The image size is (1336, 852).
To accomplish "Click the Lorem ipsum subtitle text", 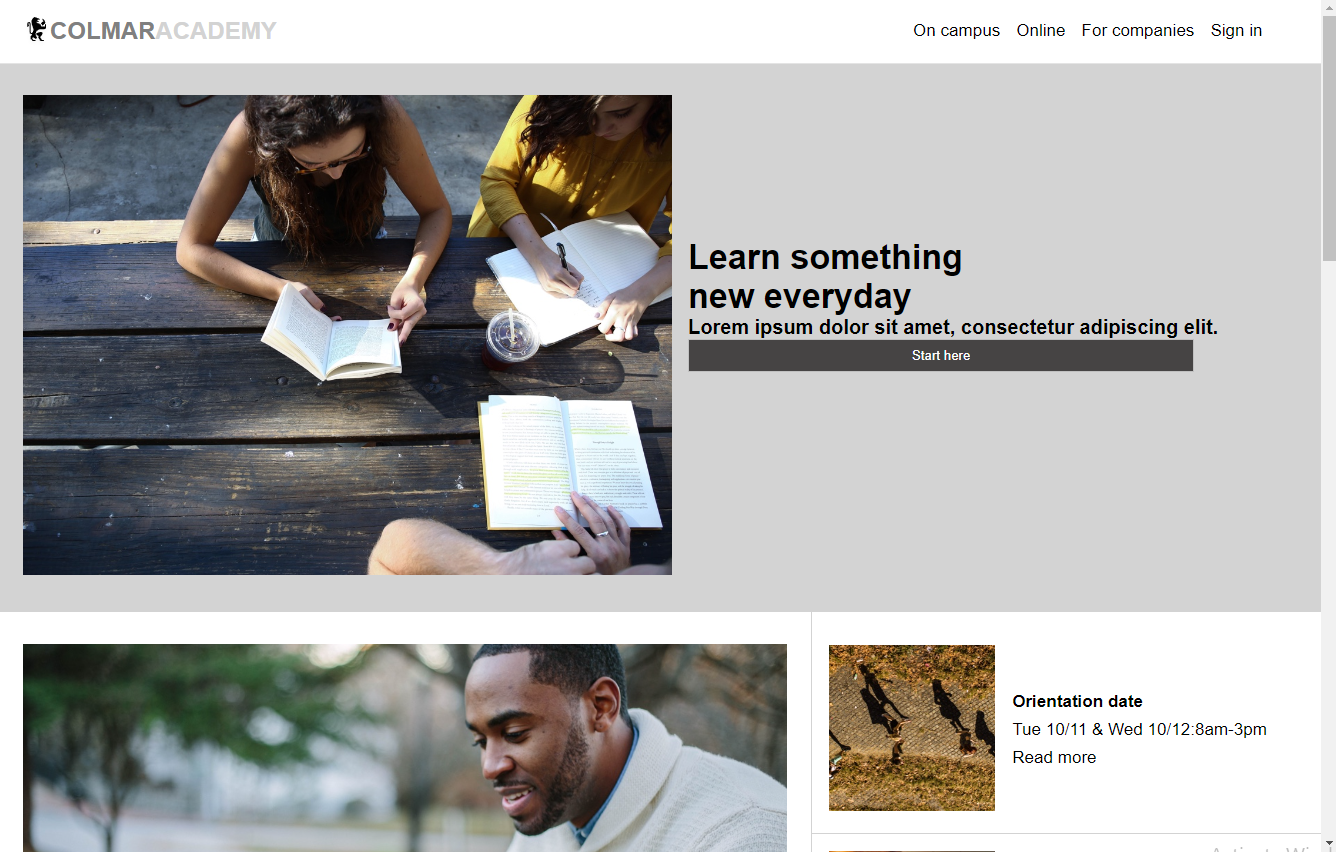I will tap(953, 327).
